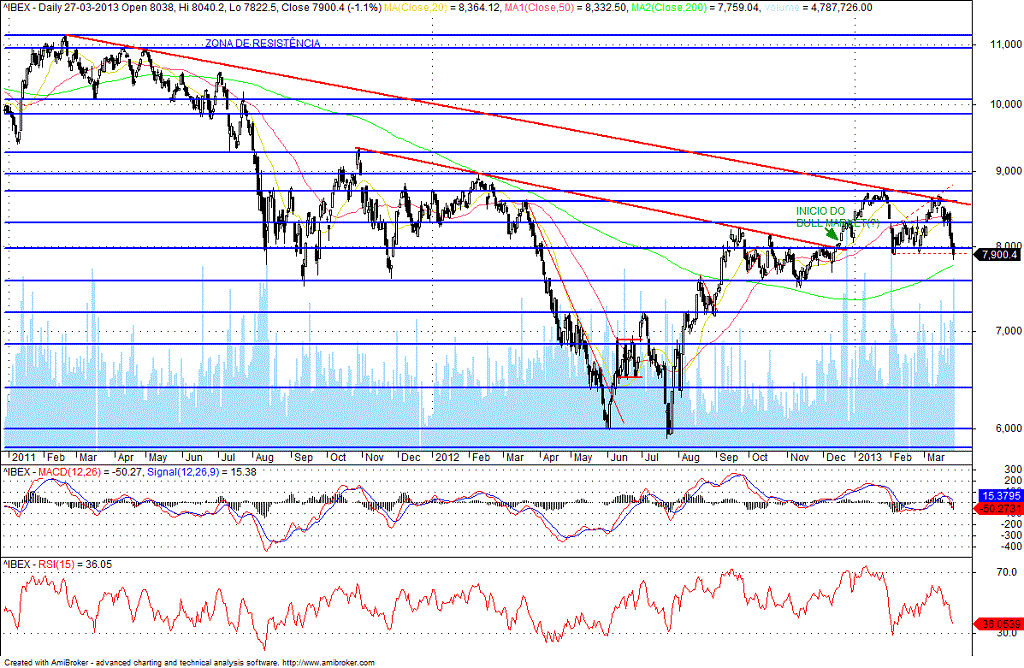Click the Mar label at the far-right axis end
The height and width of the screenshot is (668, 1024).
(936, 457)
